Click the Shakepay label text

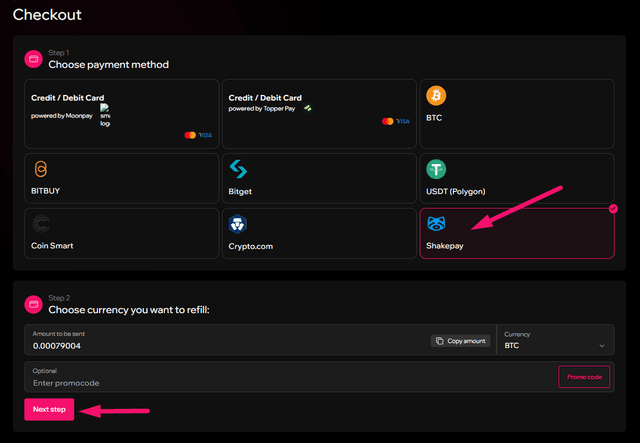(445, 246)
